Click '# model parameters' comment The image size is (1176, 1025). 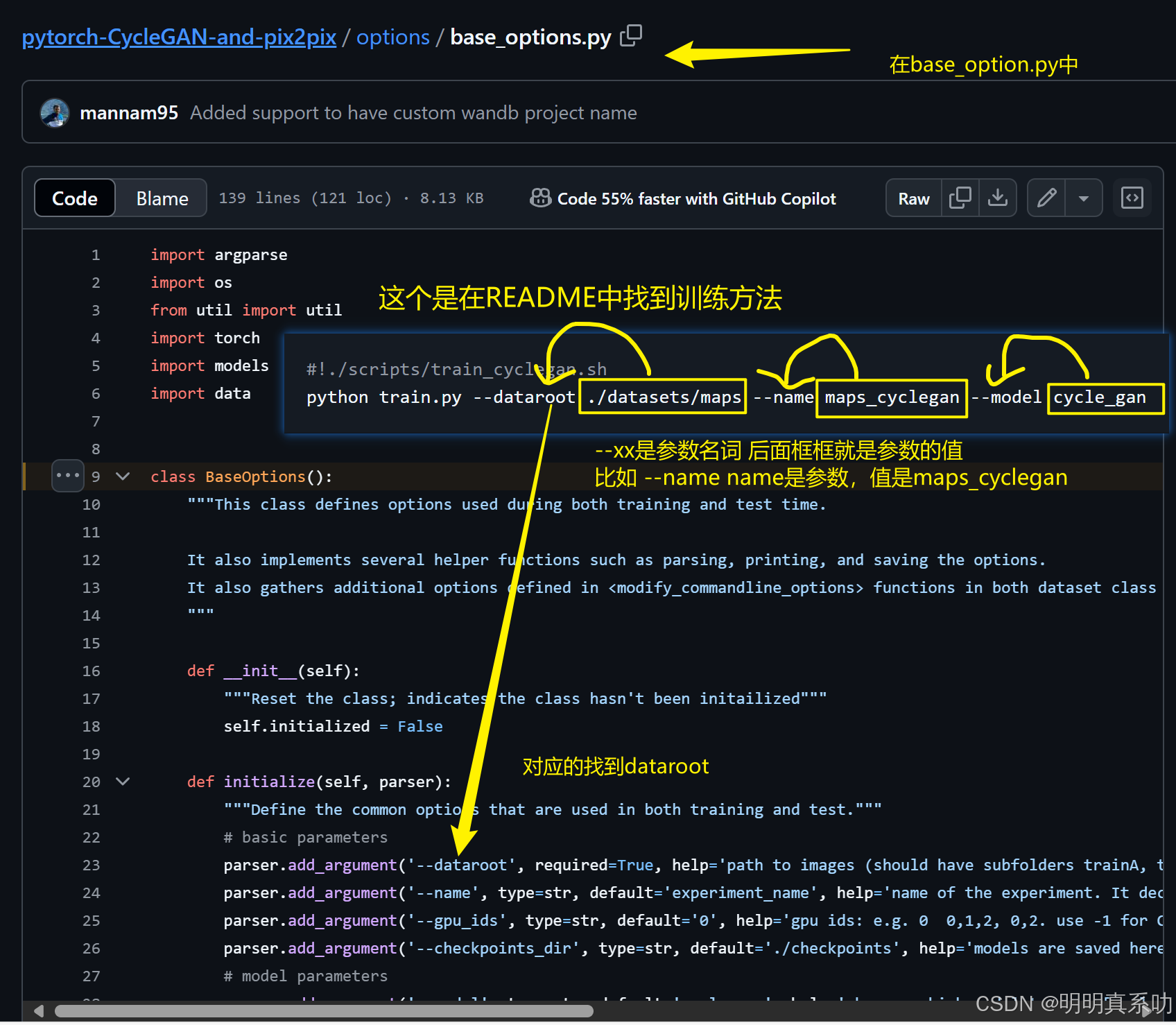click(x=306, y=976)
